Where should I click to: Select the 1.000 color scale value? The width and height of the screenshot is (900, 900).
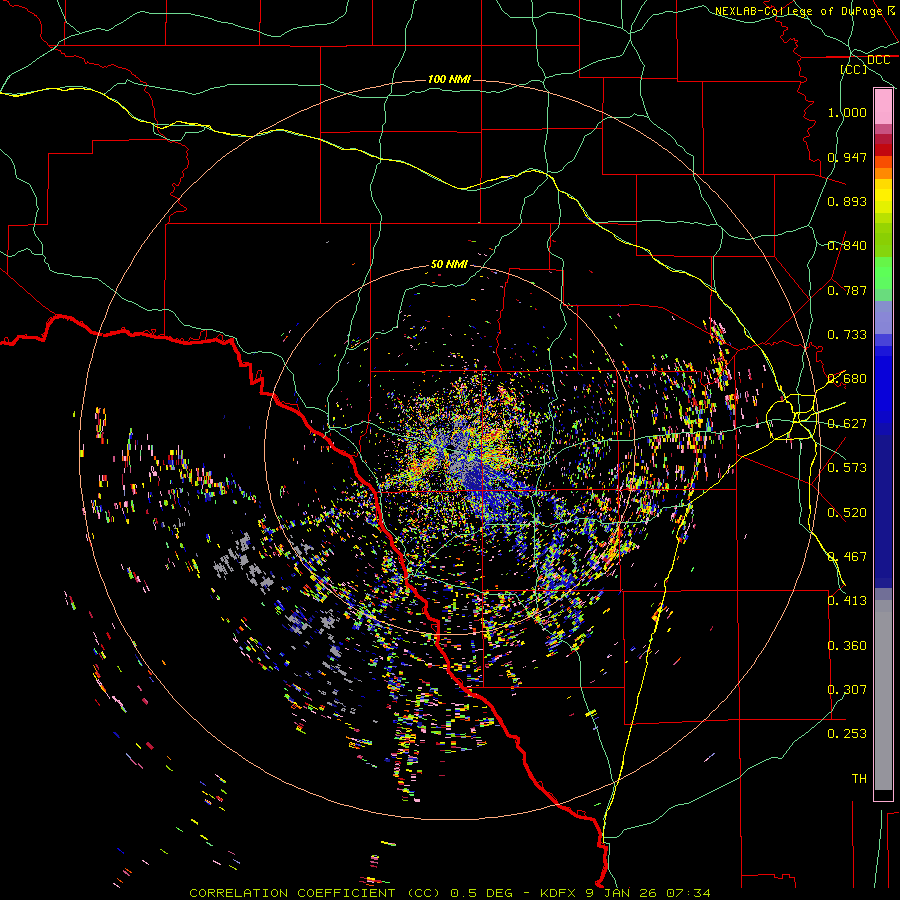point(847,112)
